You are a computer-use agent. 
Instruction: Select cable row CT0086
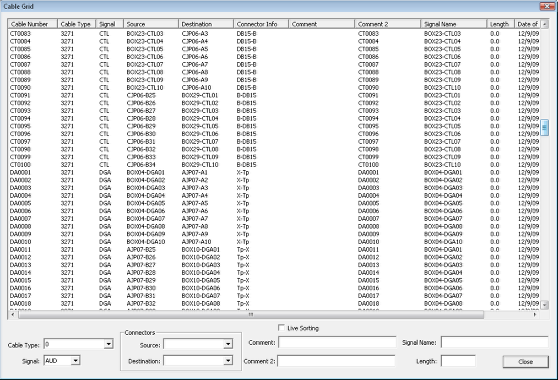coord(274,57)
